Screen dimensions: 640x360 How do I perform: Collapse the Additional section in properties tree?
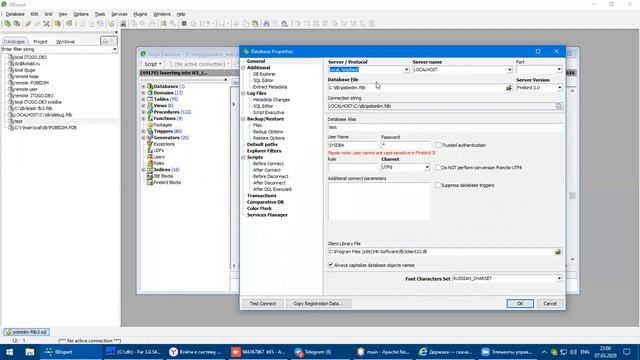244,68
